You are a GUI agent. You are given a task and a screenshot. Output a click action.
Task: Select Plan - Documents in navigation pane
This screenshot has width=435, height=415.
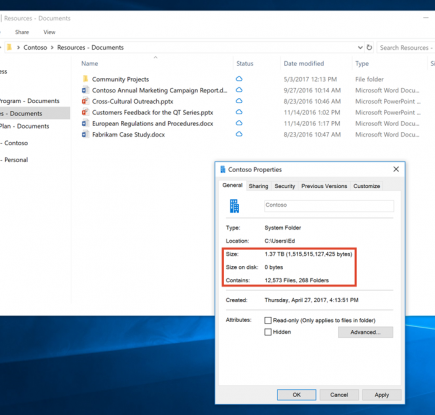[25, 126]
